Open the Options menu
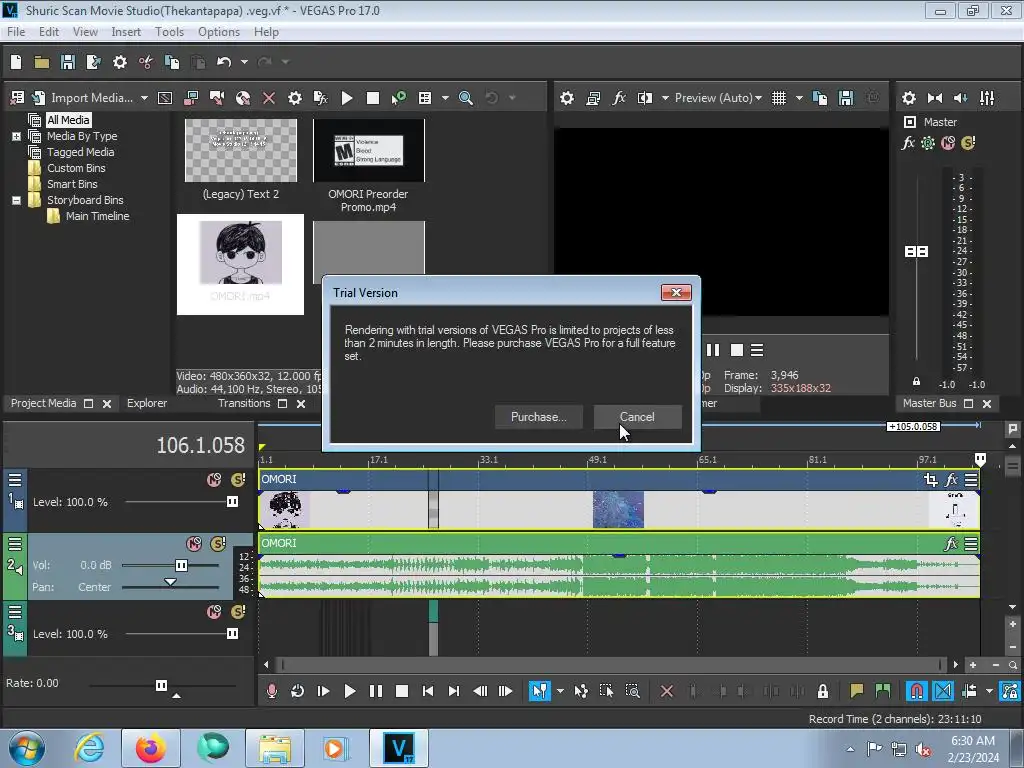Screen dimensions: 1024x768 pos(219,32)
